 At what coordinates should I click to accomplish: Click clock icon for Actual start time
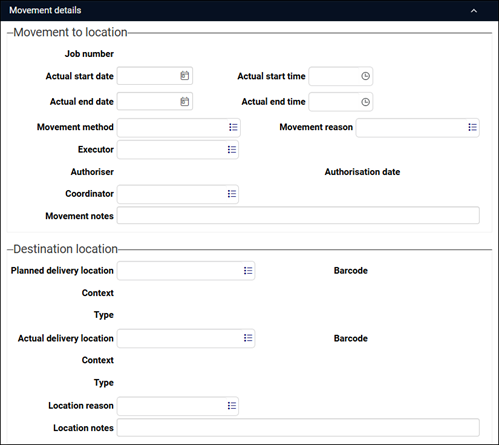[x=365, y=76]
